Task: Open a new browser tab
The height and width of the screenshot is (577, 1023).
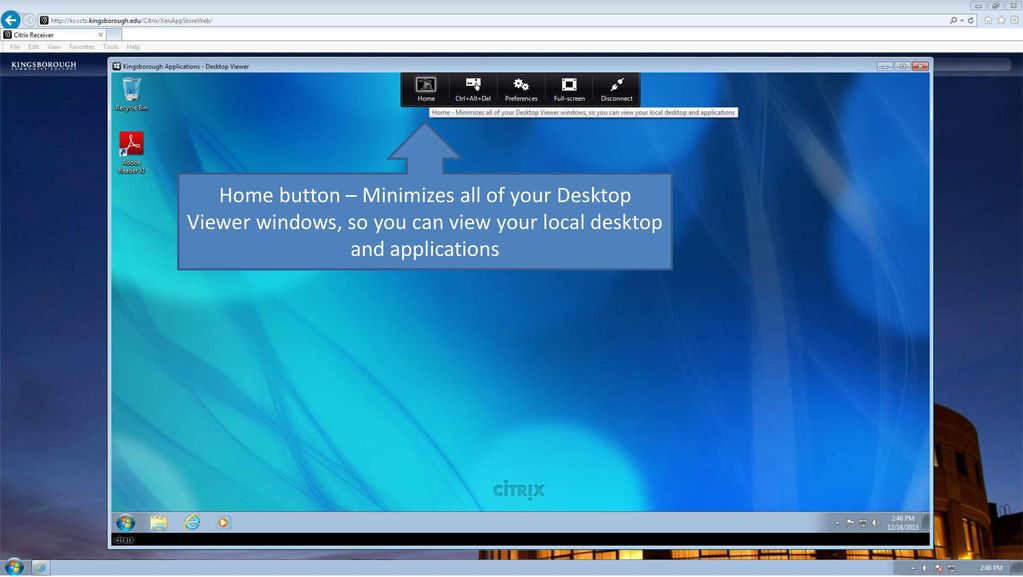Action: pyautogui.click(x=114, y=35)
